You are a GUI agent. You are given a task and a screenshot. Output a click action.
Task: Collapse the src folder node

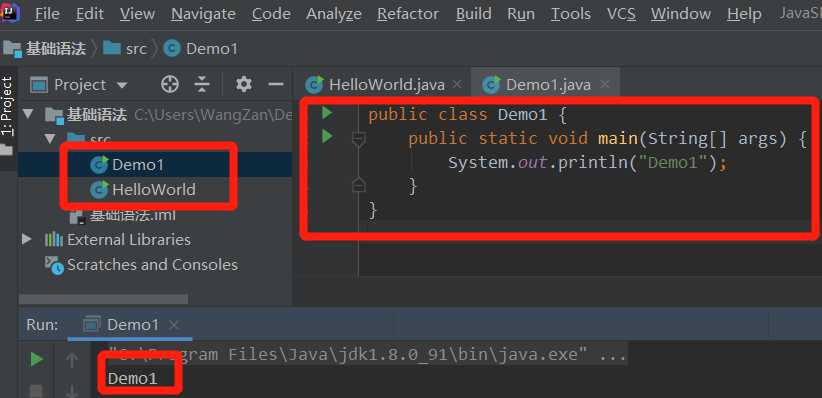(x=51, y=139)
